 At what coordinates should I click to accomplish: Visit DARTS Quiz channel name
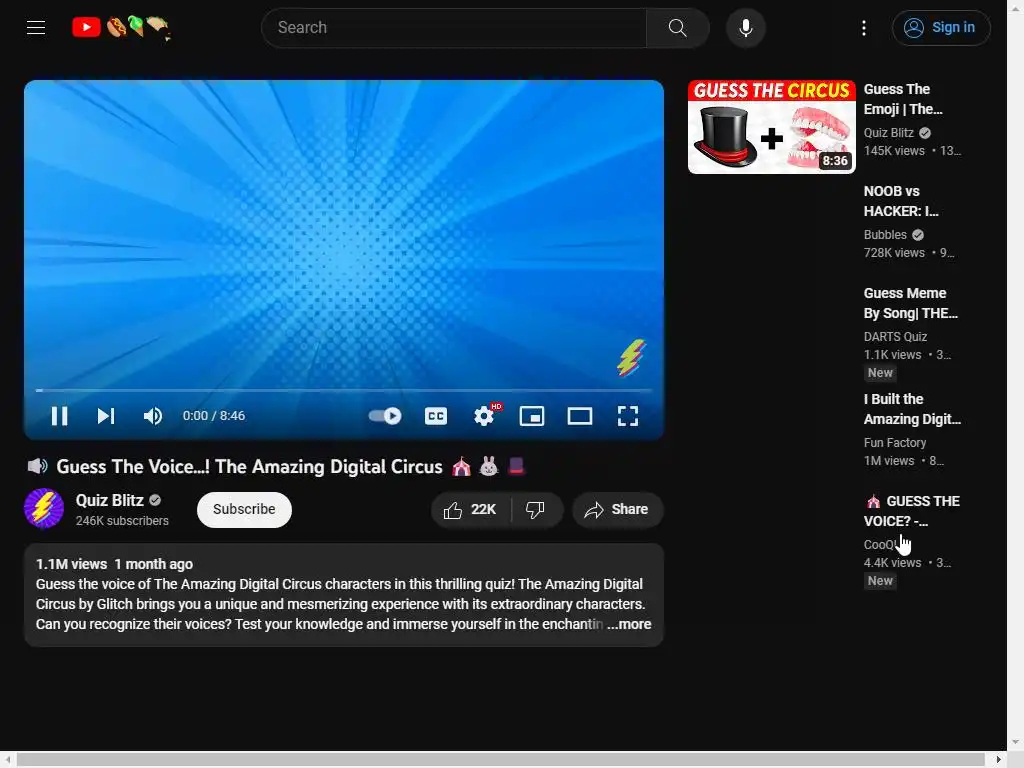(x=895, y=336)
